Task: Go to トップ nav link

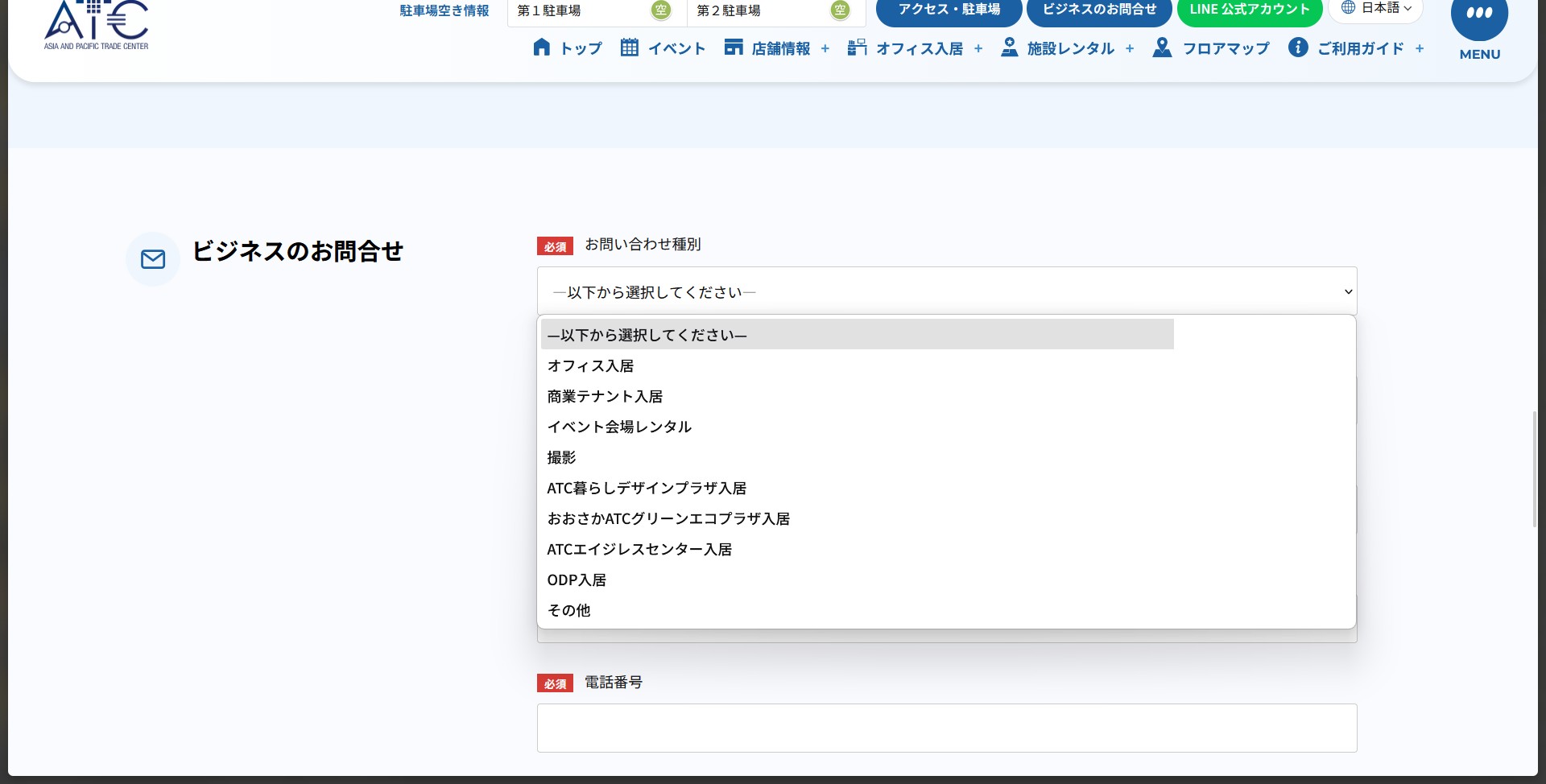Action: click(581, 48)
